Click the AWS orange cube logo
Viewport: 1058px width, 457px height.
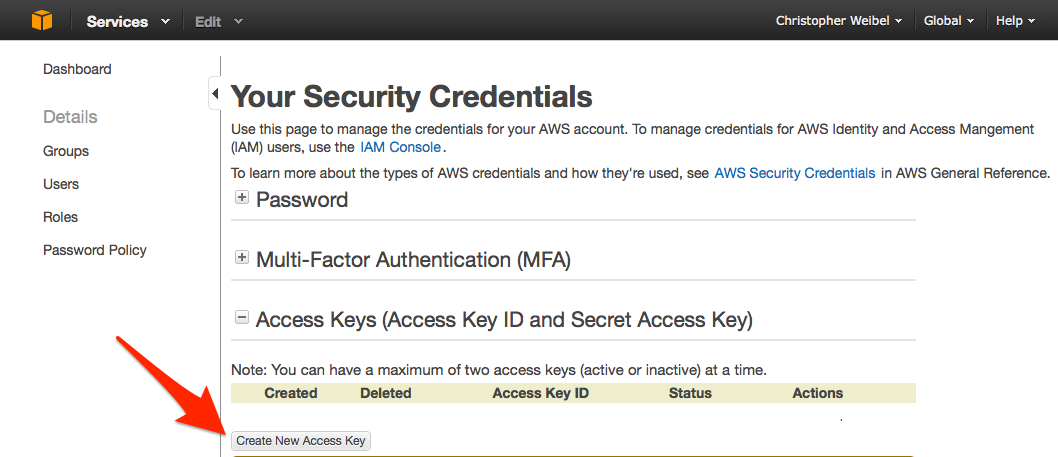click(41, 21)
